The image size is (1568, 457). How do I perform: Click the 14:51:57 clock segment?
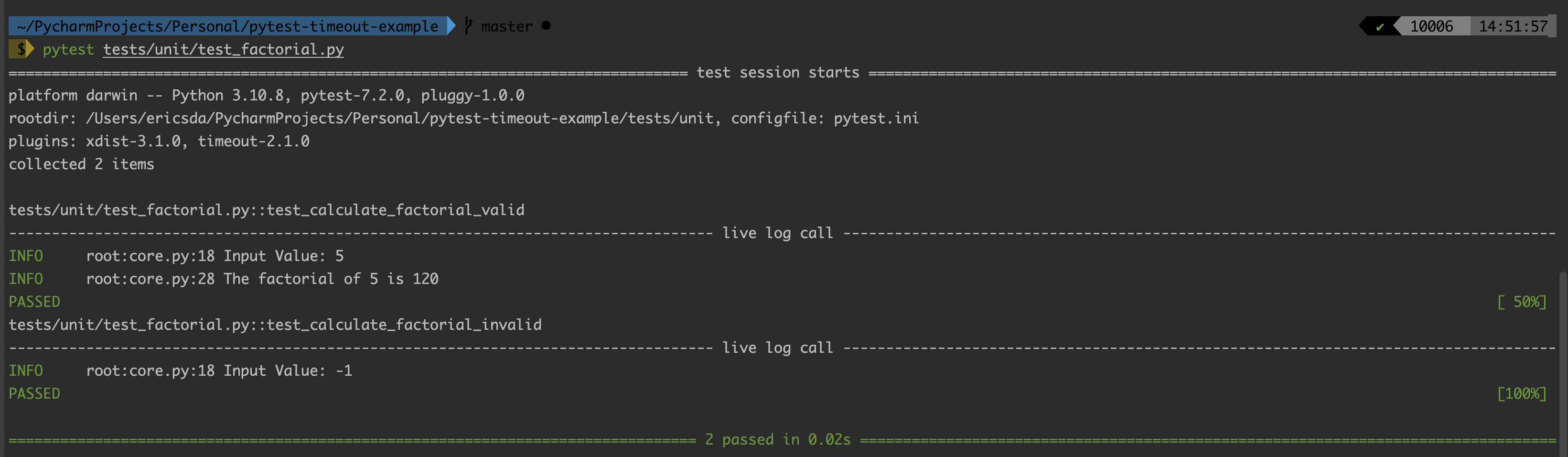[1513, 26]
